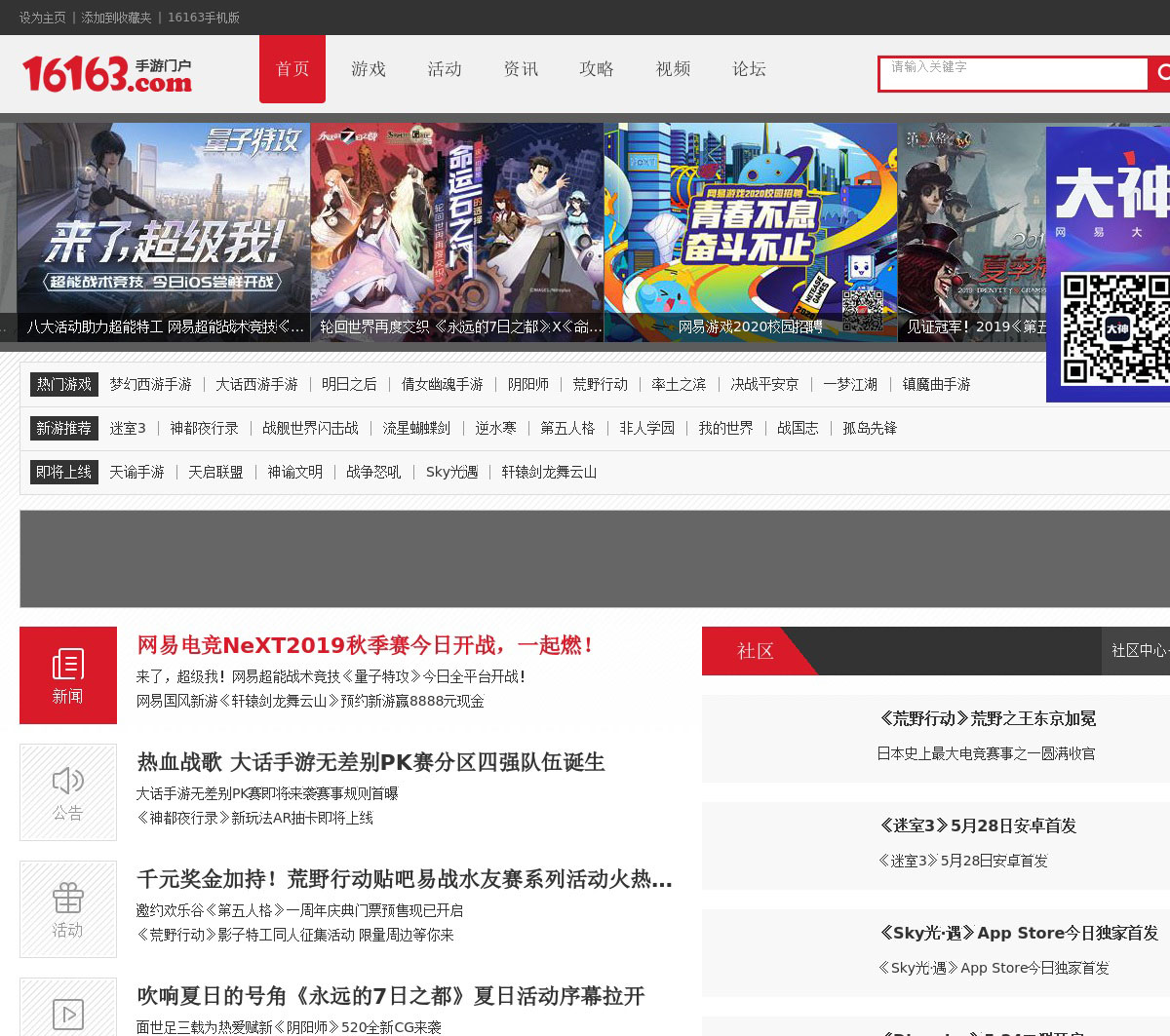Screen dimensions: 1170x1036
Task: Click the 大神 QR code image
Action: click(x=1115, y=328)
